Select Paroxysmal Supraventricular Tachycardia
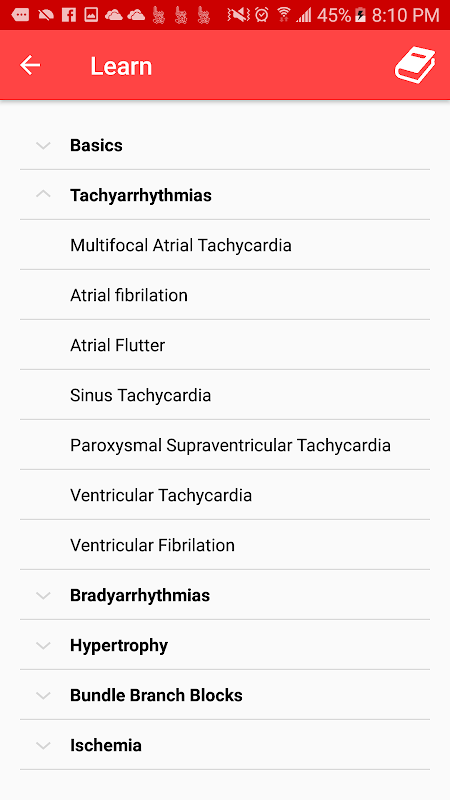 tap(225, 445)
